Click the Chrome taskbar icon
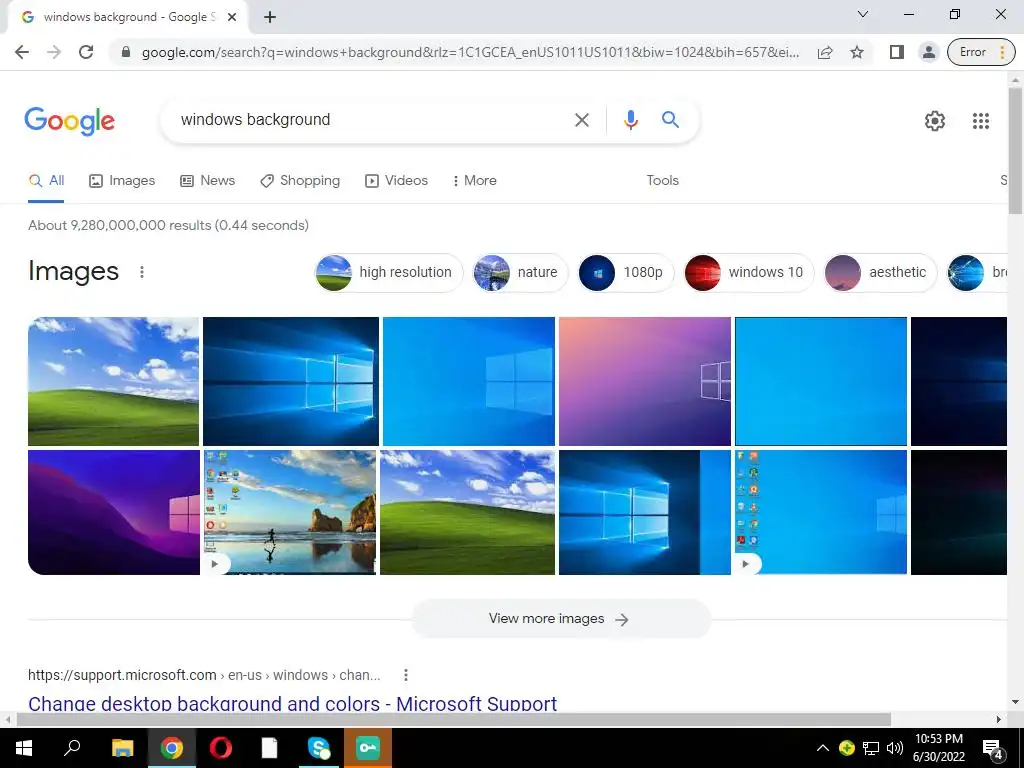 coord(172,748)
